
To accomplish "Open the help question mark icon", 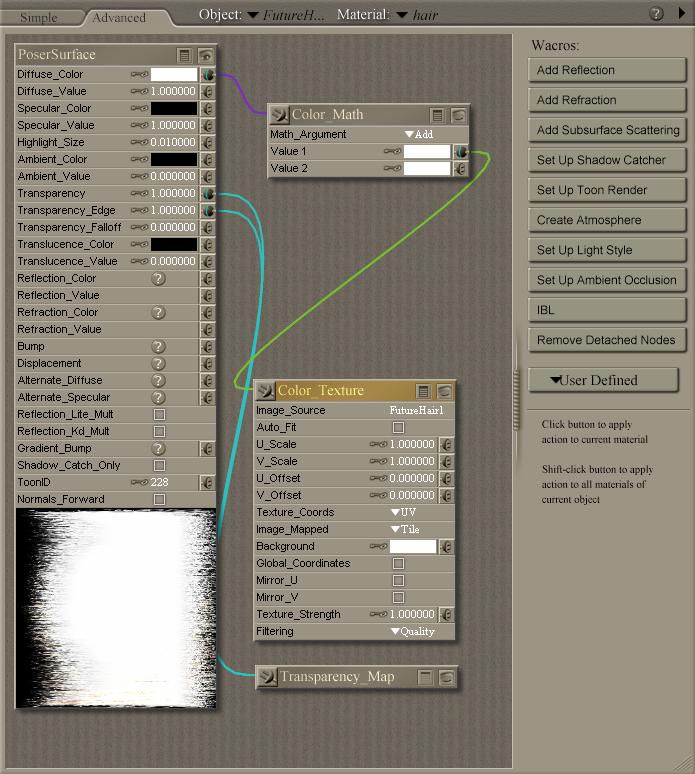I will tap(656, 13).
